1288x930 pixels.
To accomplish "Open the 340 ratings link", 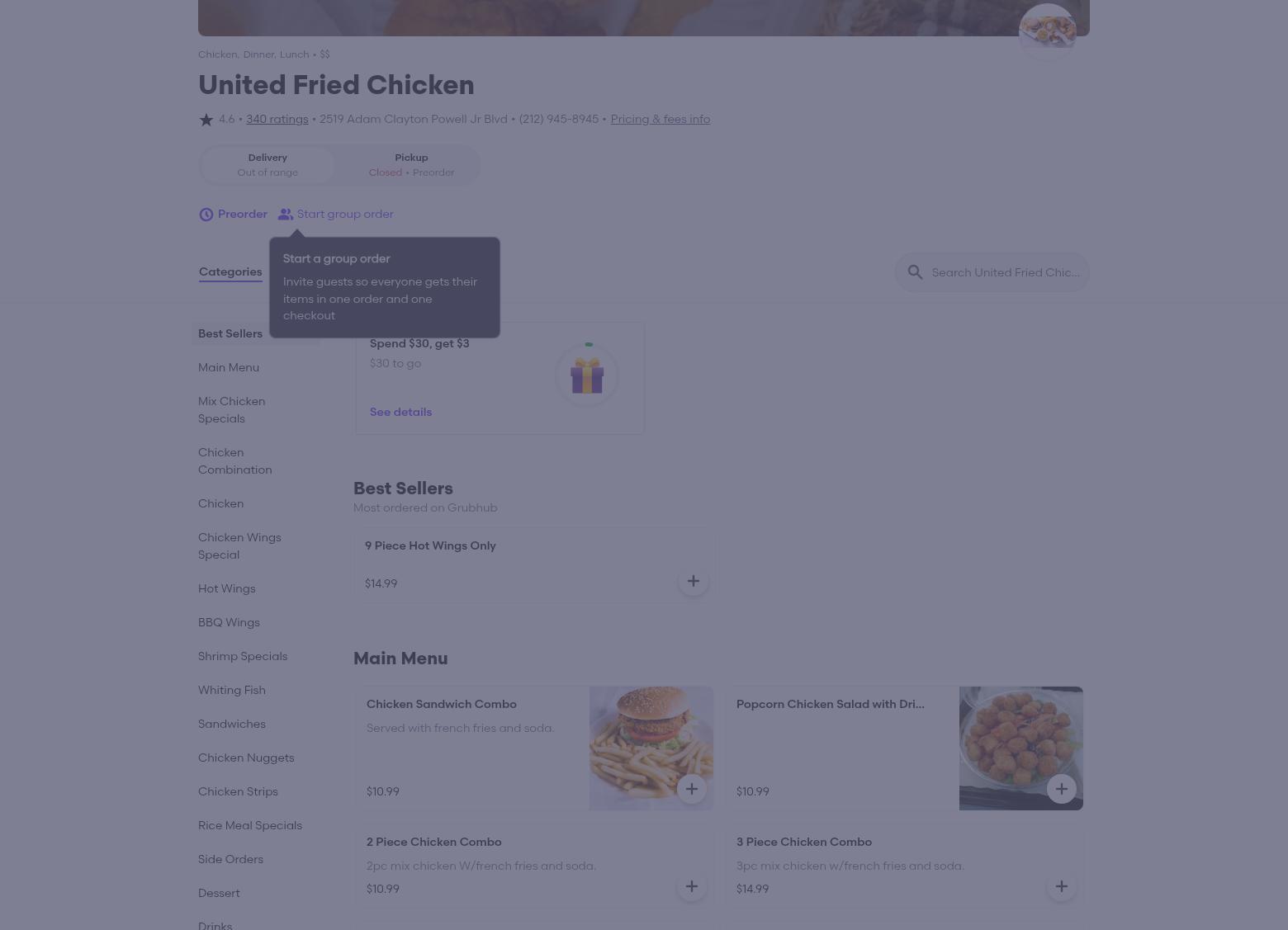I will [x=277, y=119].
